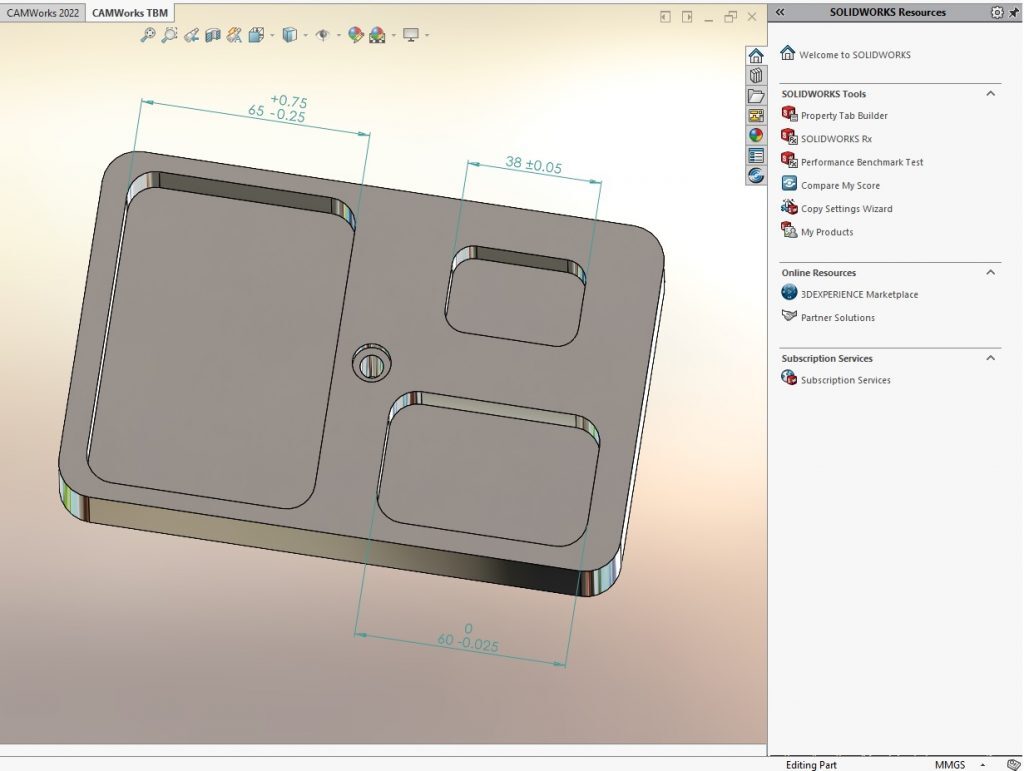Select the File Explorer folder icon
This screenshot has height=771, width=1024.
pyautogui.click(x=757, y=96)
